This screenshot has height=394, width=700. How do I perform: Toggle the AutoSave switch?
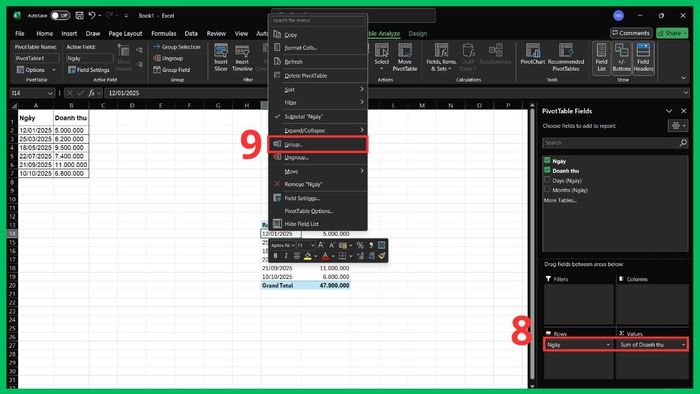(x=60, y=16)
